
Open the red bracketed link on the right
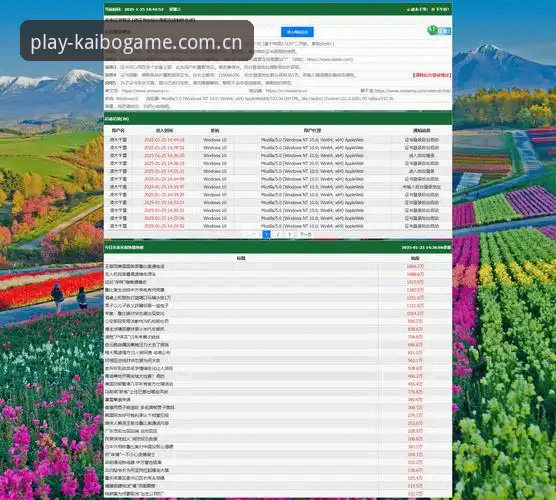coord(432,75)
